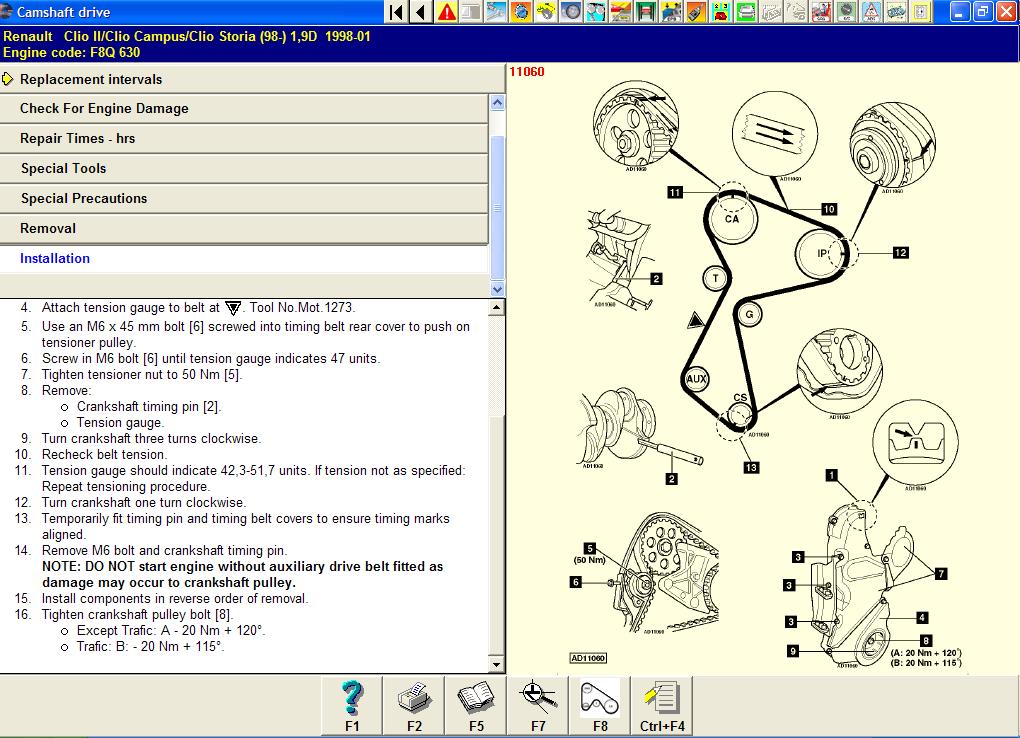Click the last yellow toolbar icon
This screenshot has height=738, width=1020.
coord(922,12)
